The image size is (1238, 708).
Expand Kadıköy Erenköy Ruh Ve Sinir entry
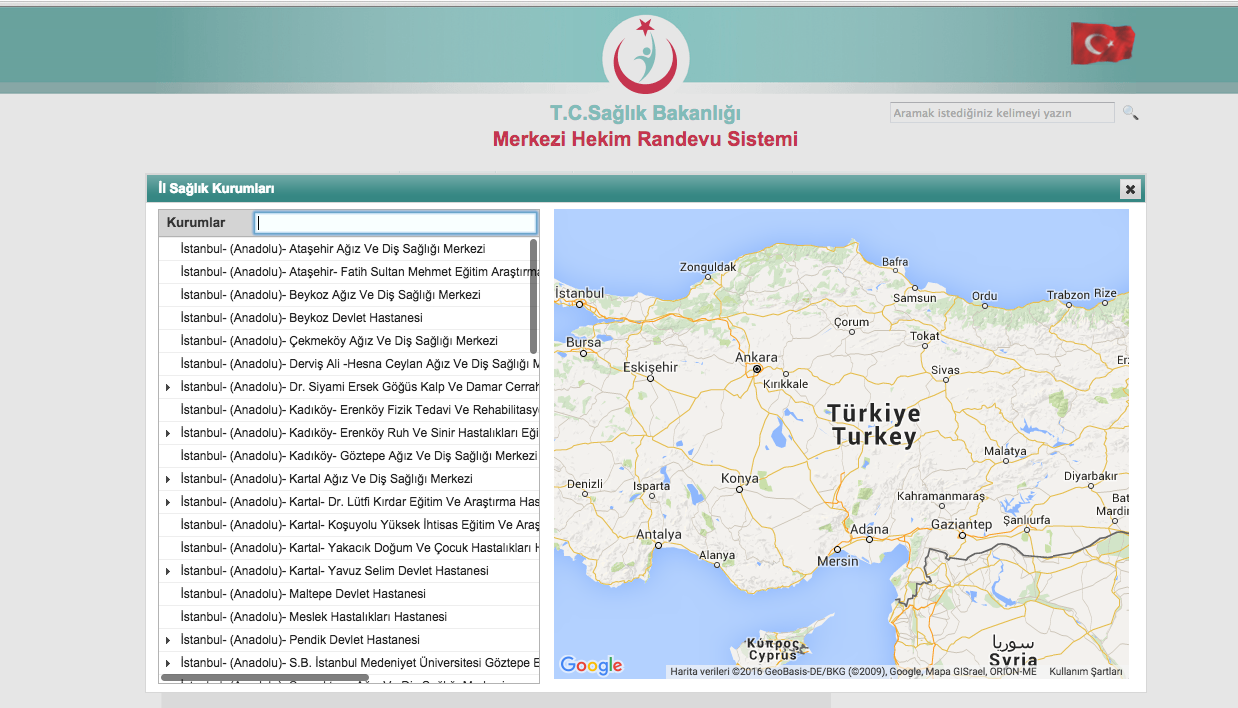168,433
